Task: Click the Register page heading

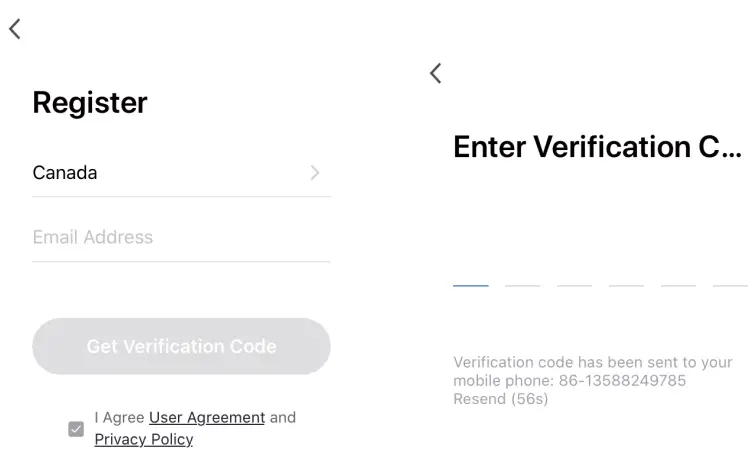Action: 90,102
